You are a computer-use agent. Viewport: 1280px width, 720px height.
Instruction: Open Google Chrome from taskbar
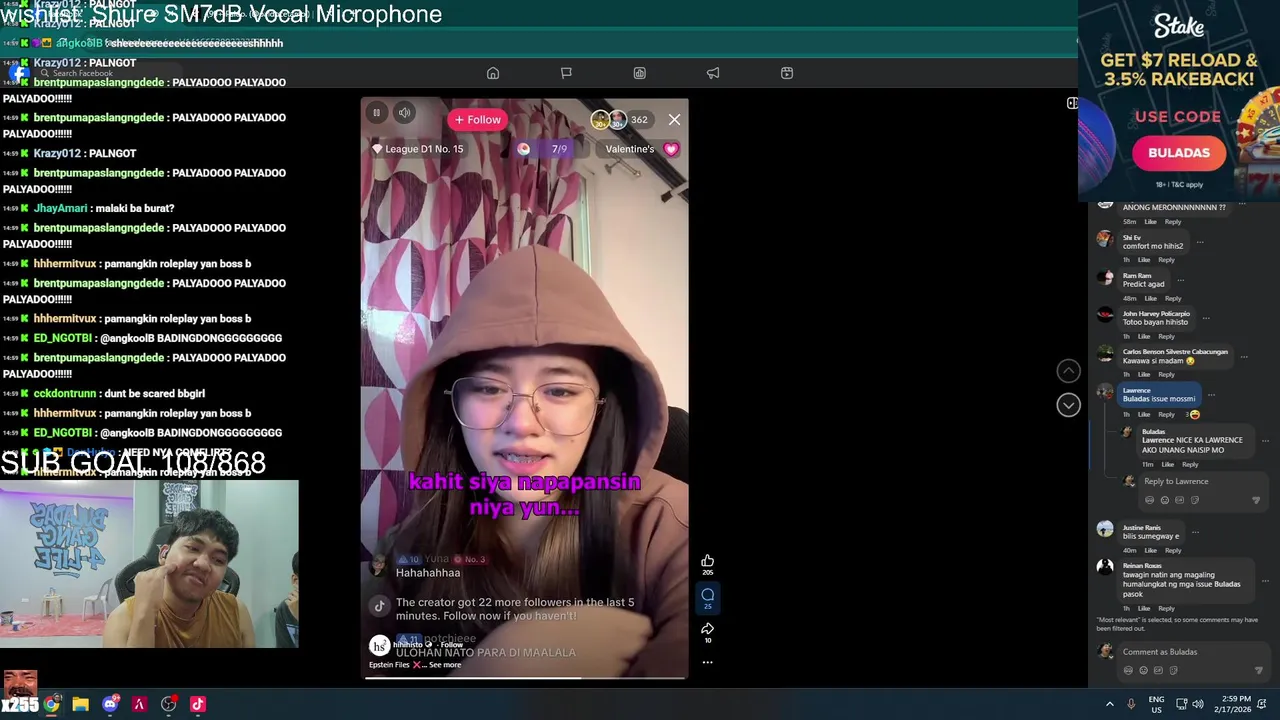[51, 704]
